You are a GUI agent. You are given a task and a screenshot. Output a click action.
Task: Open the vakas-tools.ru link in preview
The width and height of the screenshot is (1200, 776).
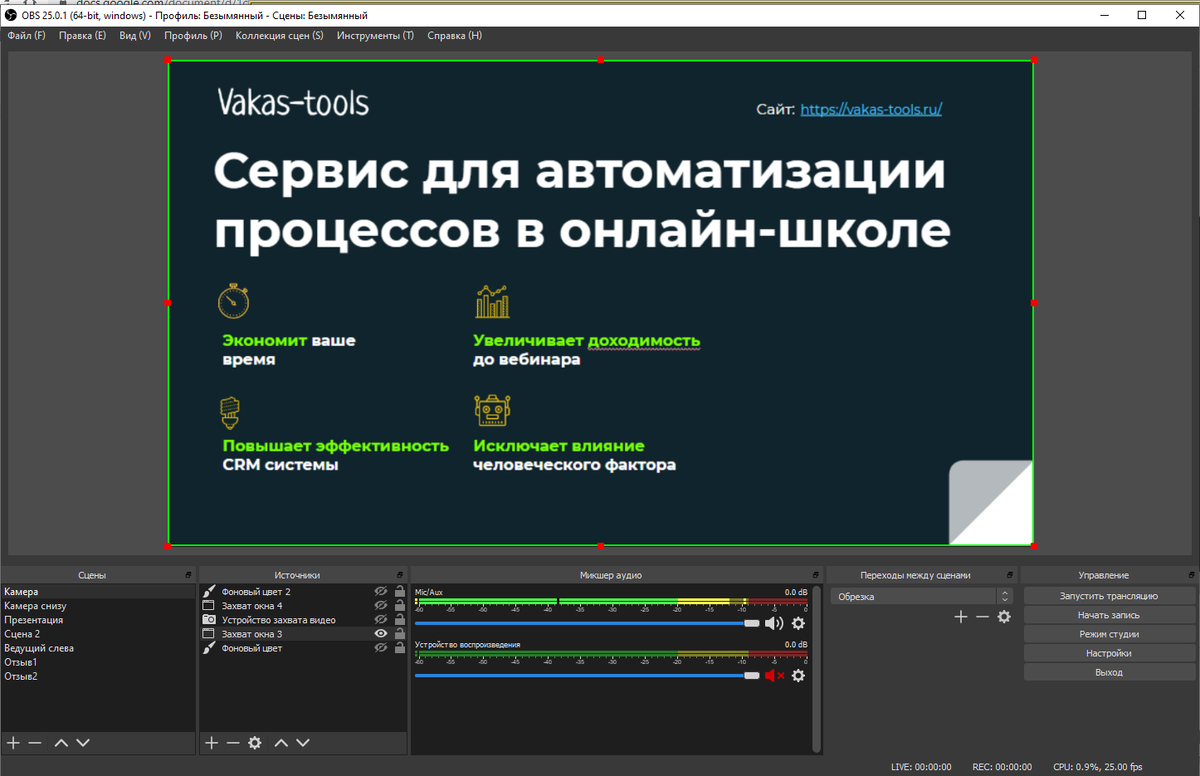pyautogui.click(x=871, y=110)
